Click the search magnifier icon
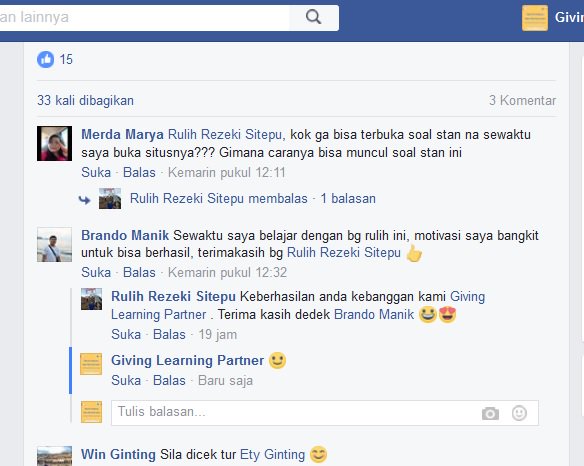Viewport: 584px width, 466px height. 314,17
